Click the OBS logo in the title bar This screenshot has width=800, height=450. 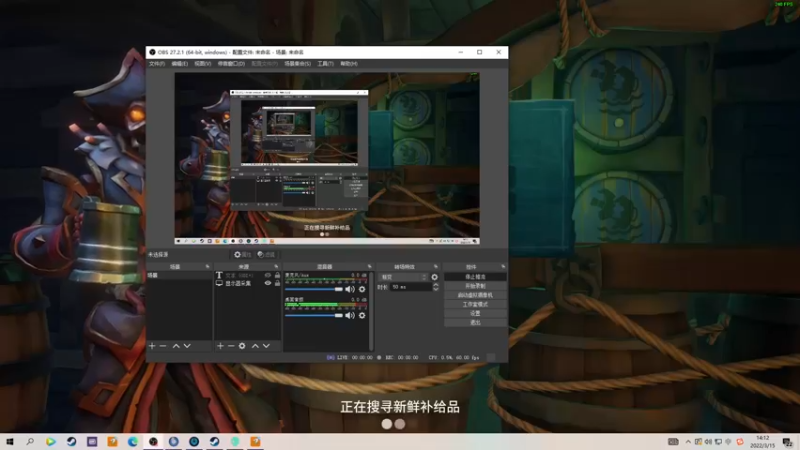tap(152, 52)
